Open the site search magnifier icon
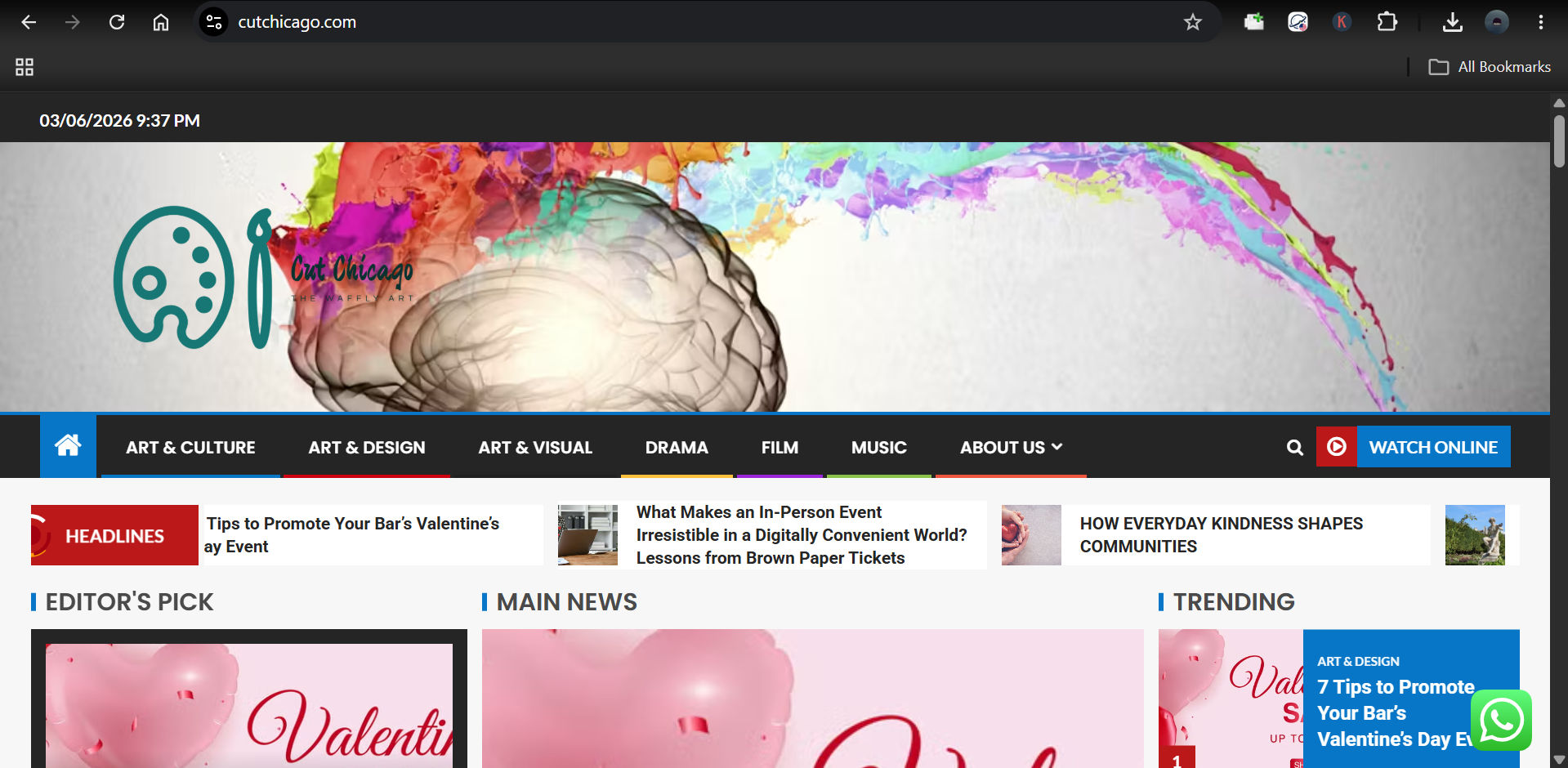 tap(1294, 447)
